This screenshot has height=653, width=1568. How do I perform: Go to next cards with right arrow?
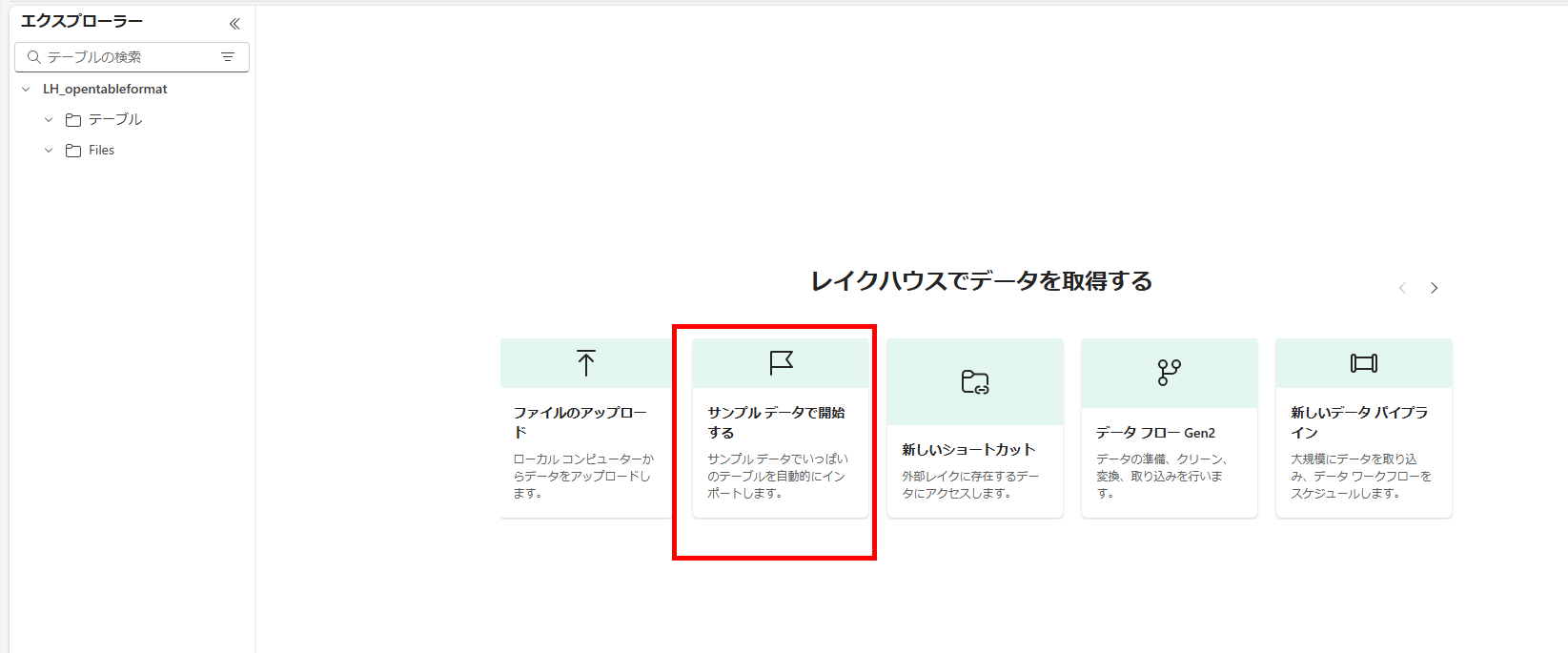(x=1434, y=288)
